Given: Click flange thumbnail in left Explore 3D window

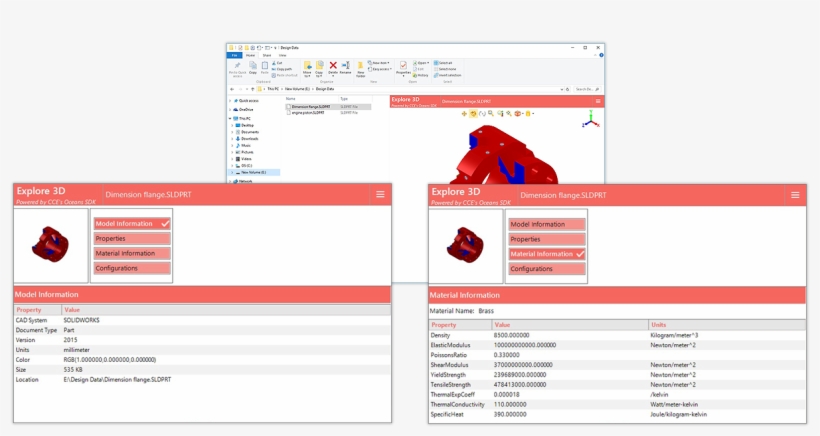Looking at the screenshot, I should (x=50, y=244).
